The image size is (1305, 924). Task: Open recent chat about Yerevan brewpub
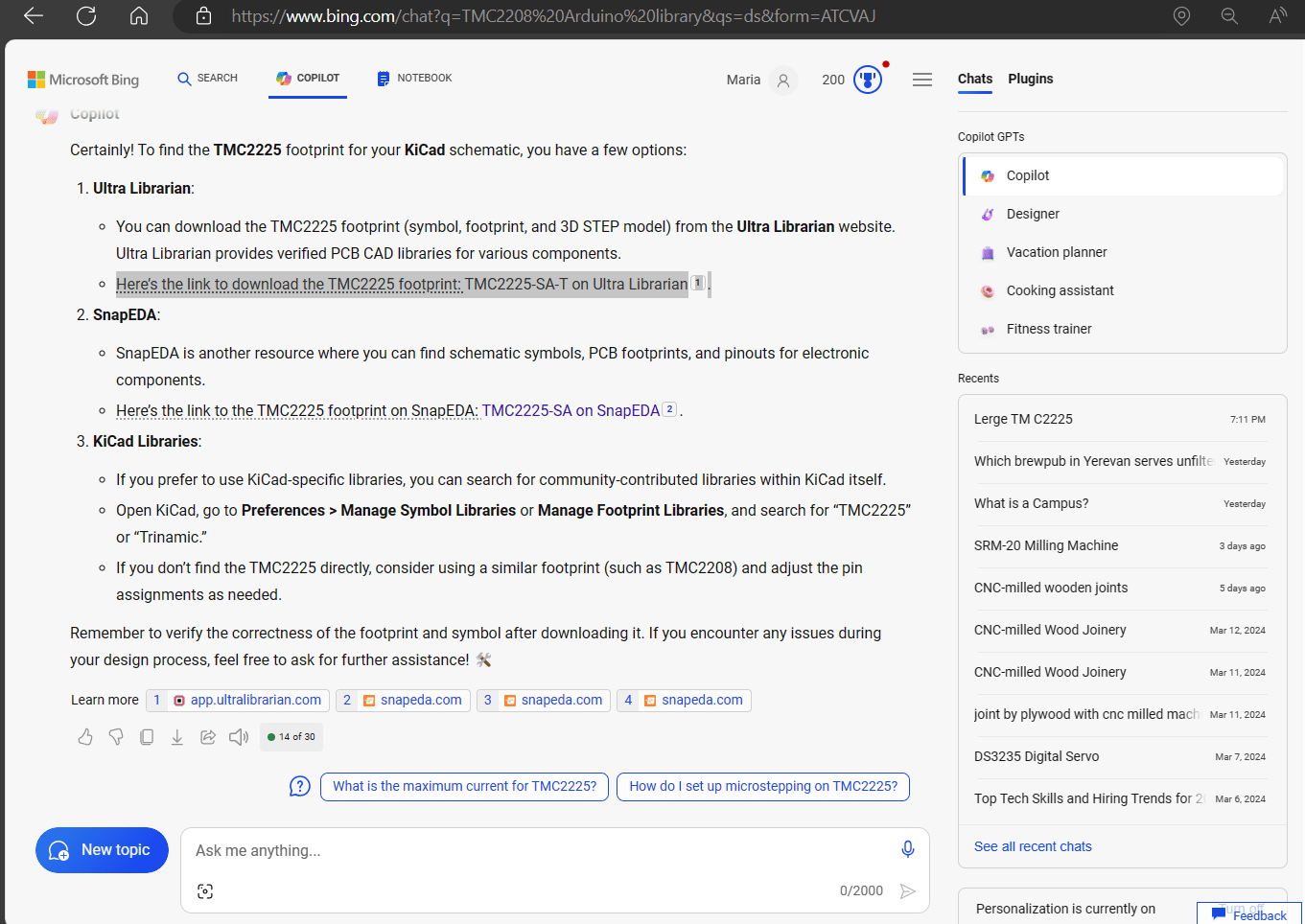1120,461
